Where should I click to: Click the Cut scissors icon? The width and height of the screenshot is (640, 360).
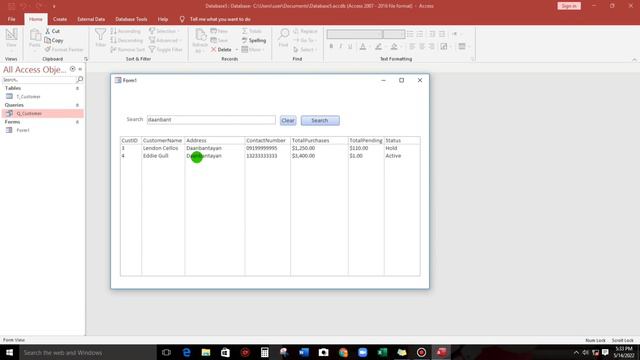click(48, 31)
